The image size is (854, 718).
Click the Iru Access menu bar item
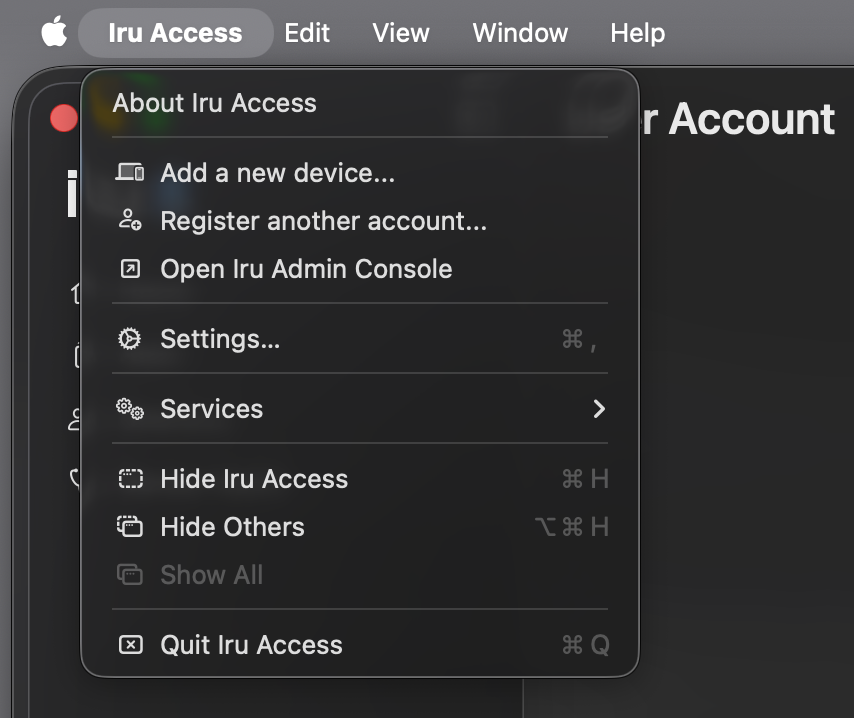coord(175,33)
